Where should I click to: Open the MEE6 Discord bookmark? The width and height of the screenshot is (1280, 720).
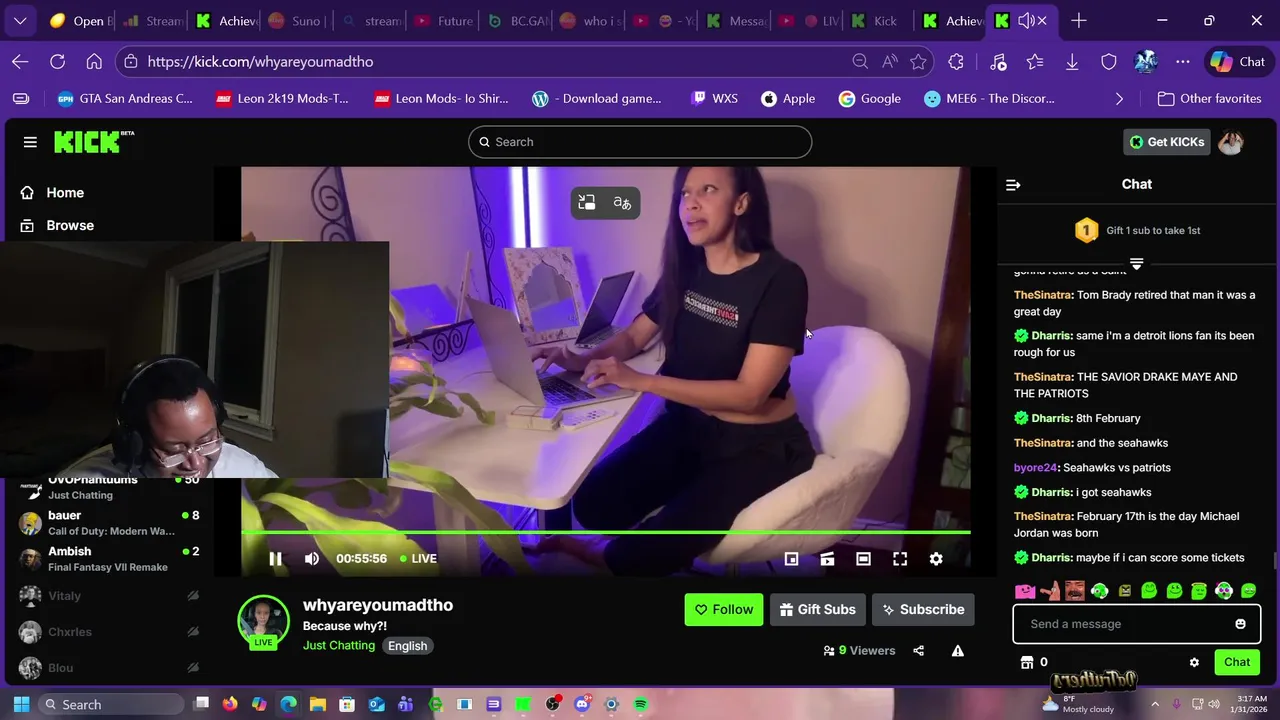(989, 99)
